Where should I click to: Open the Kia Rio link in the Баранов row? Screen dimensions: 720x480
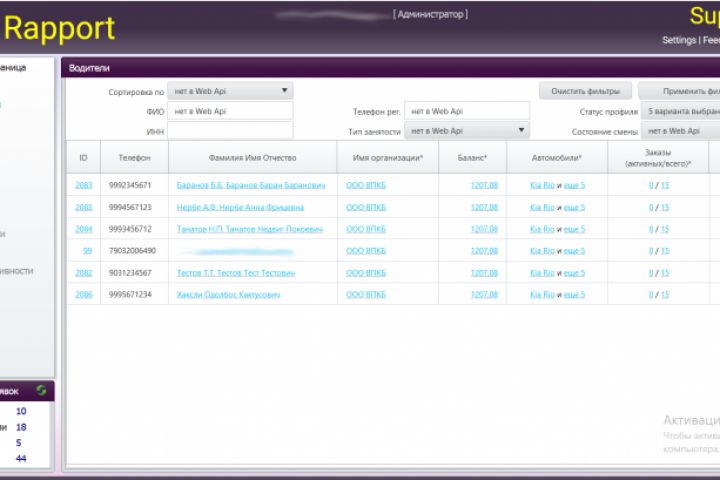pos(542,185)
